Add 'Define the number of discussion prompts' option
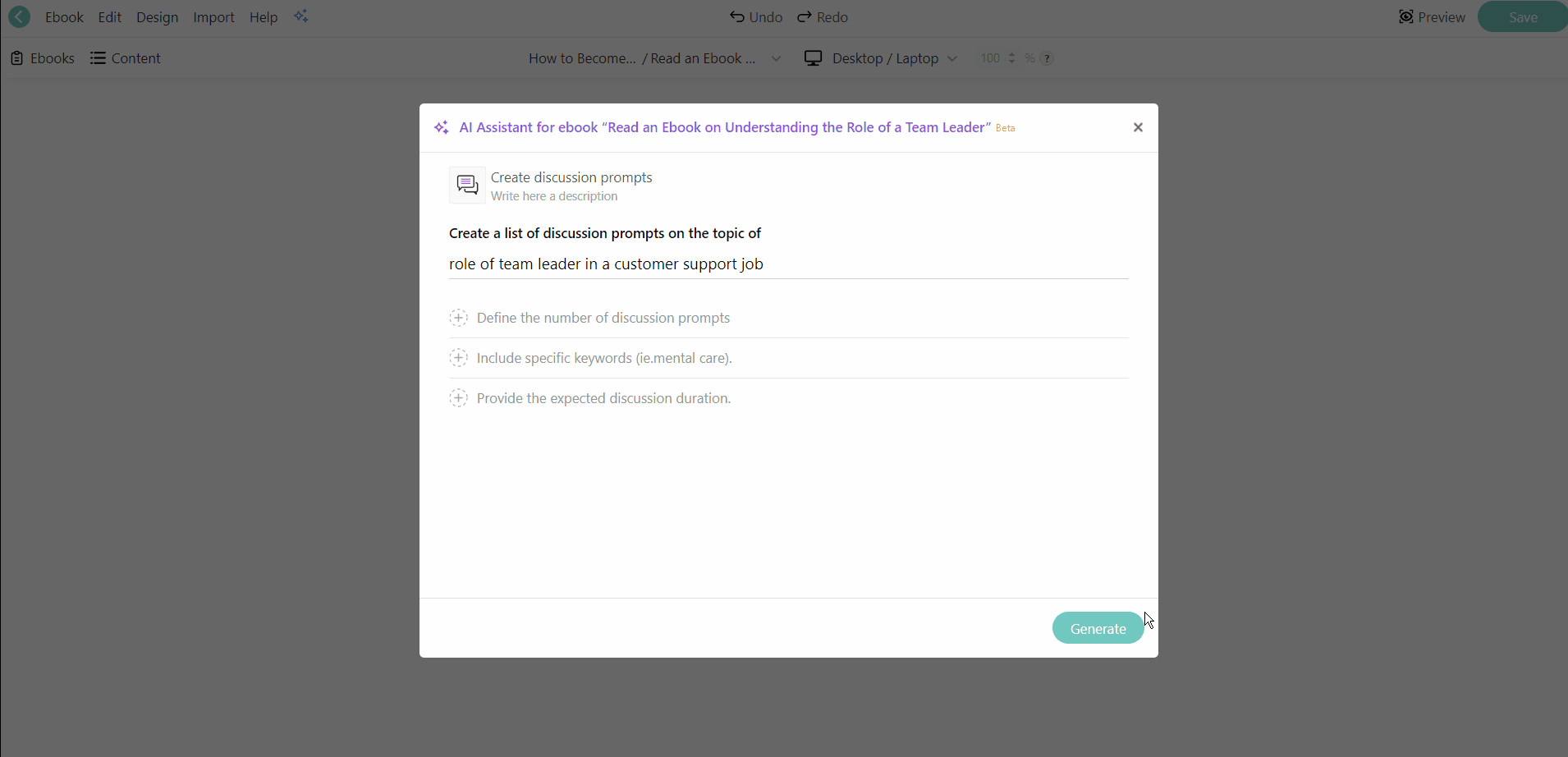 pyautogui.click(x=458, y=318)
